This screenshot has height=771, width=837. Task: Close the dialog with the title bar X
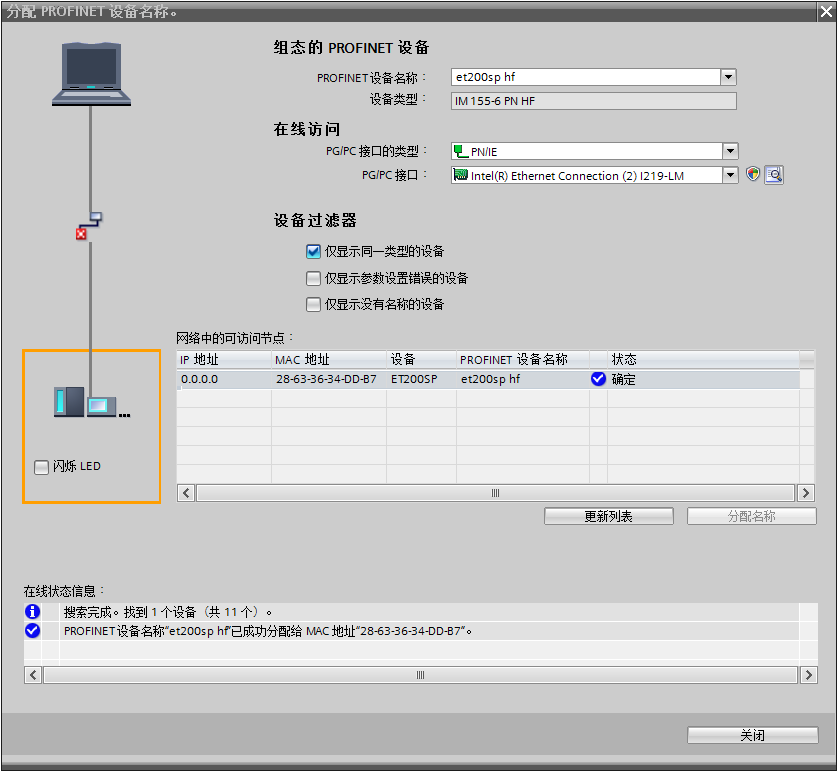(826, 12)
